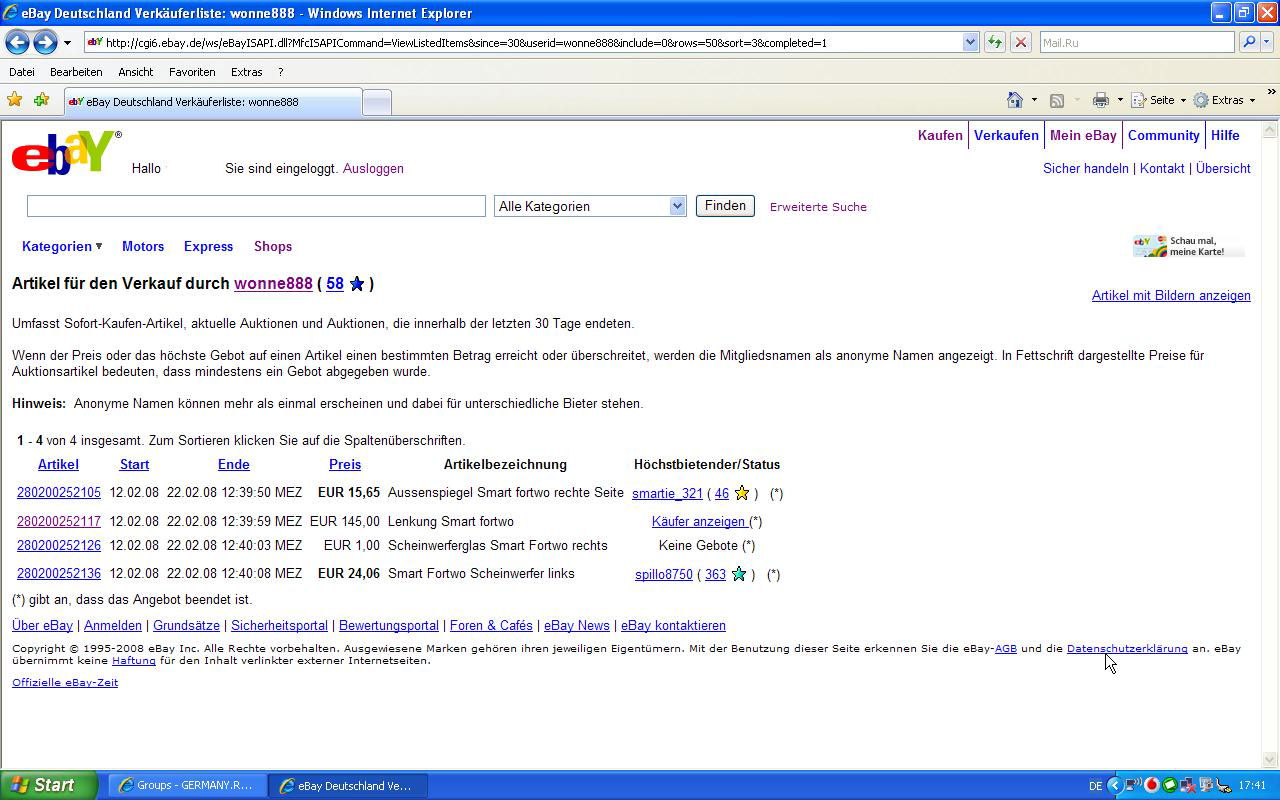Image resolution: width=1280 pixels, height=800 pixels.
Task: Open the Alle Kategorien dropdown
Action: coord(590,206)
